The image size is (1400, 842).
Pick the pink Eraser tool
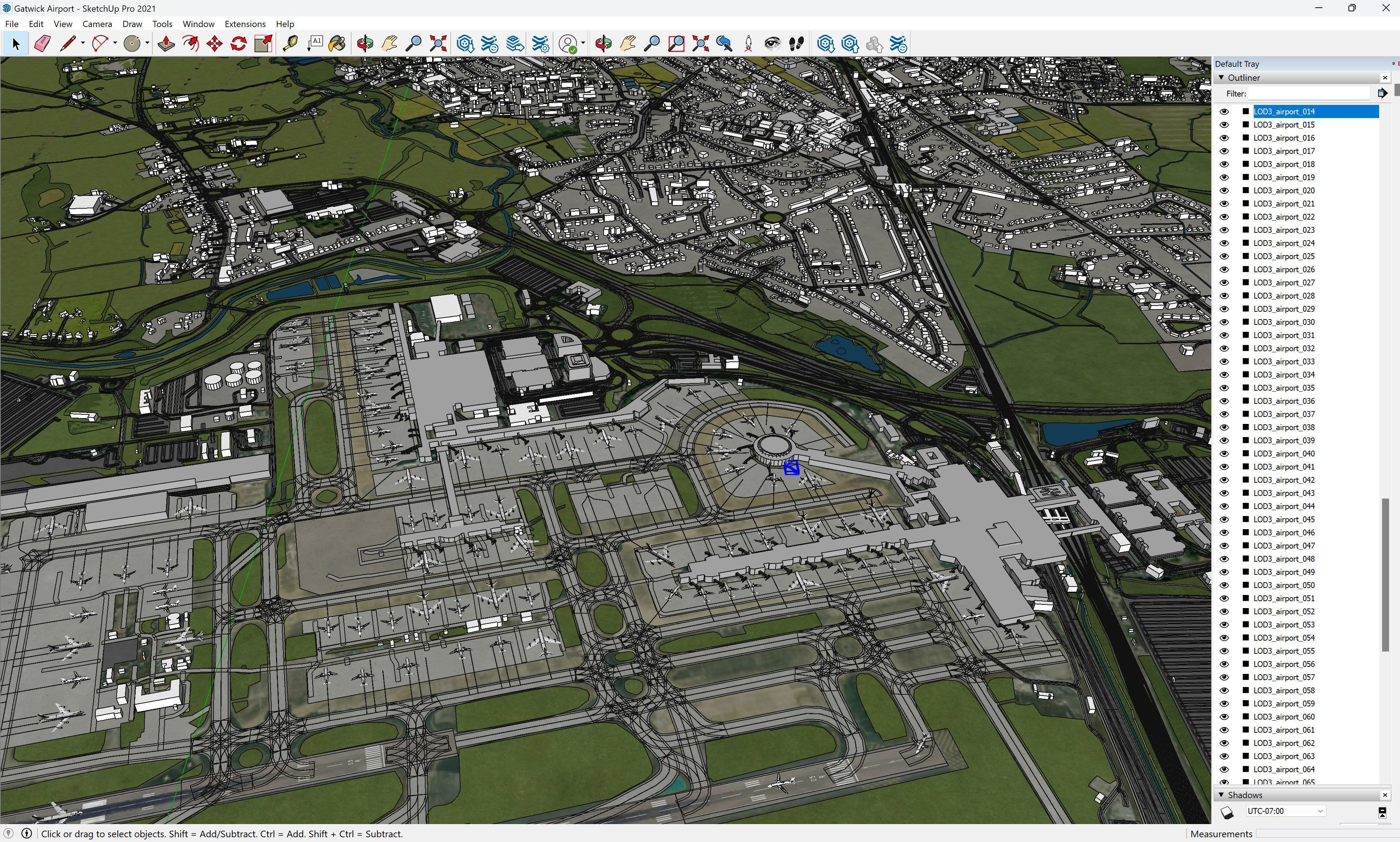pos(42,44)
